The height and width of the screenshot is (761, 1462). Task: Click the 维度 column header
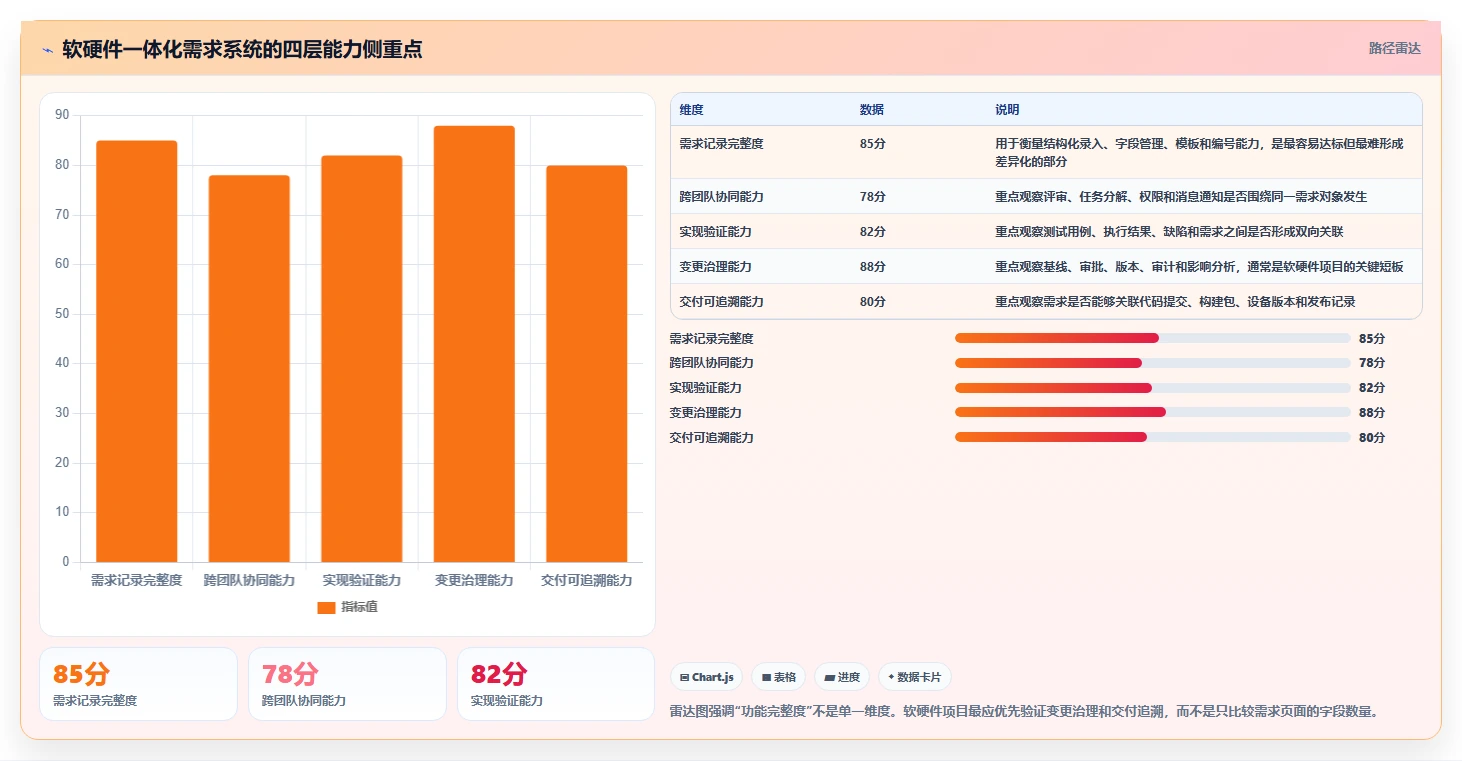click(691, 110)
